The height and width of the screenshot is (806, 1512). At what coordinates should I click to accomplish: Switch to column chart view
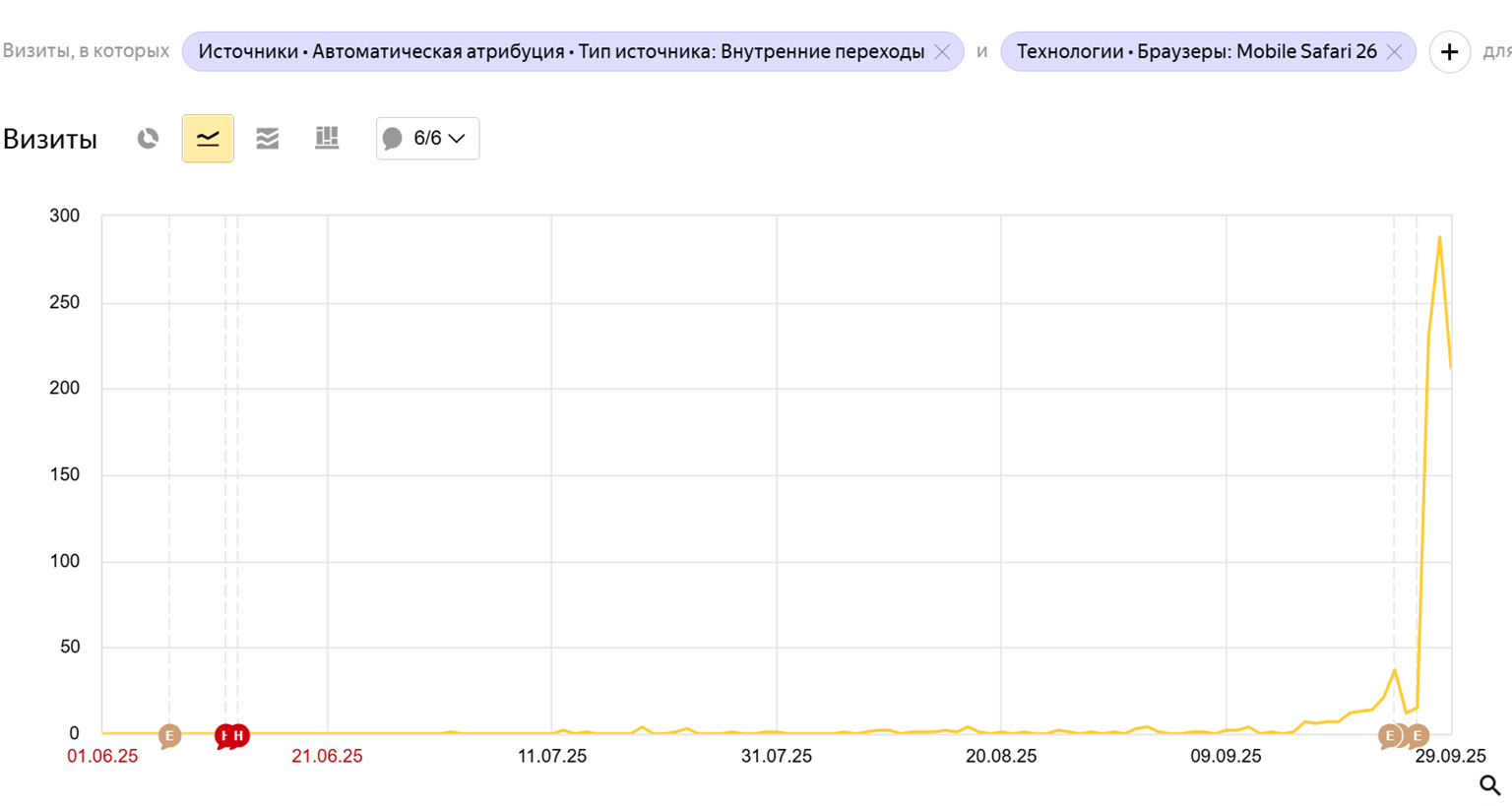coord(327,139)
